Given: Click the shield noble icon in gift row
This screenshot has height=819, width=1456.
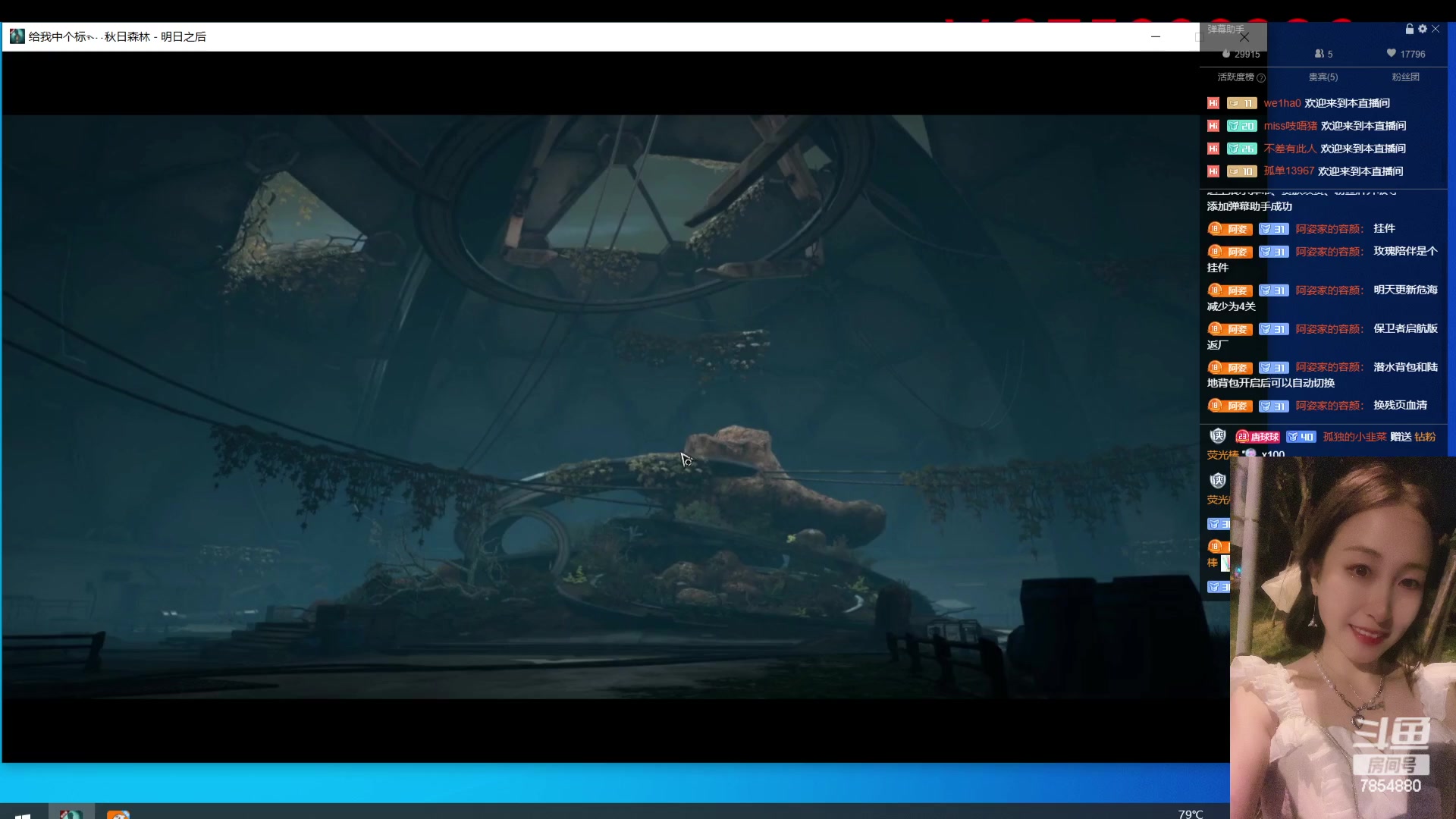Looking at the screenshot, I should coord(1218,436).
